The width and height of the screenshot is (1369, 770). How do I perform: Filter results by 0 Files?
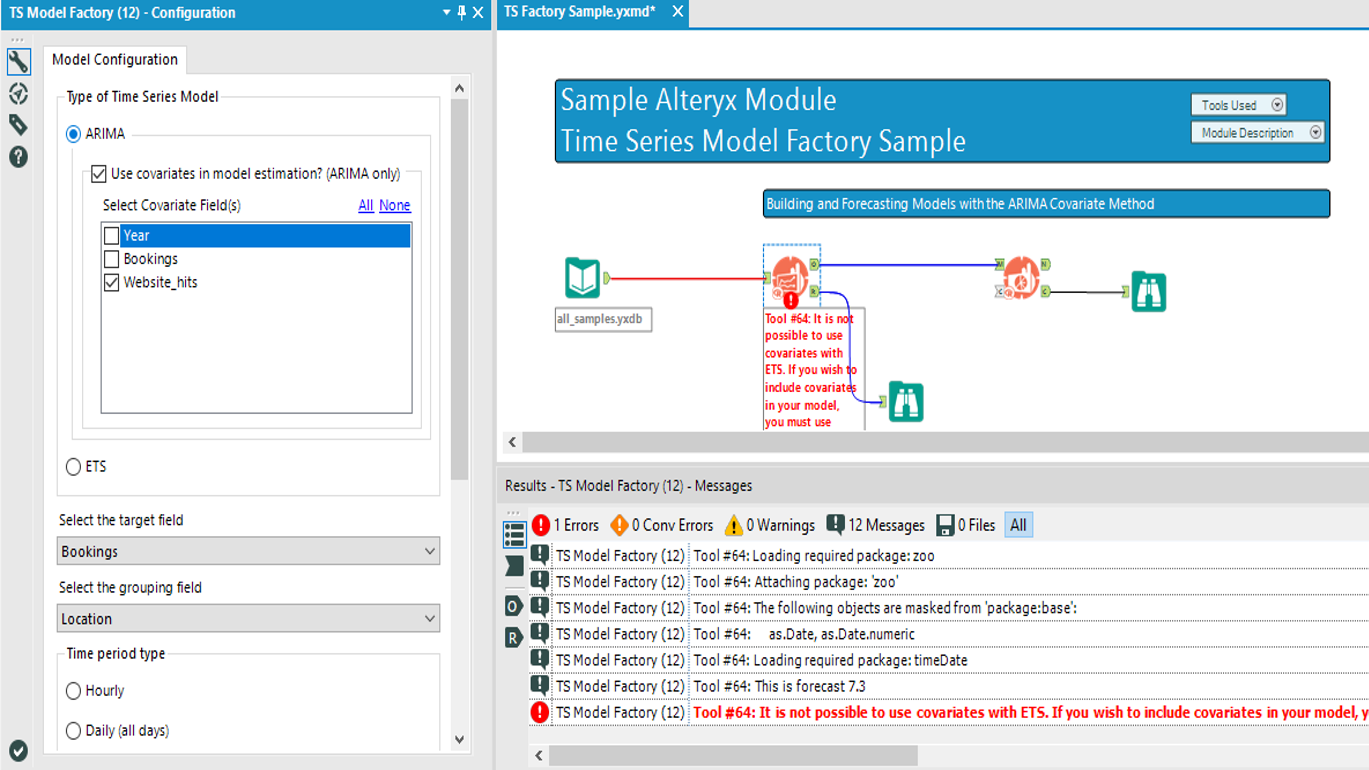pyautogui.click(x=966, y=525)
